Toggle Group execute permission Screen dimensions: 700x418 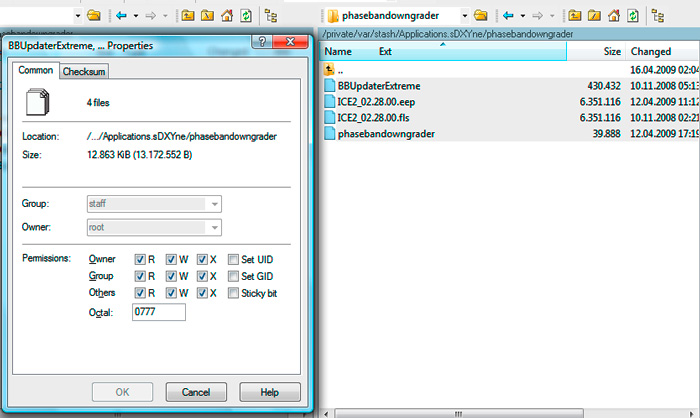click(202, 276)
